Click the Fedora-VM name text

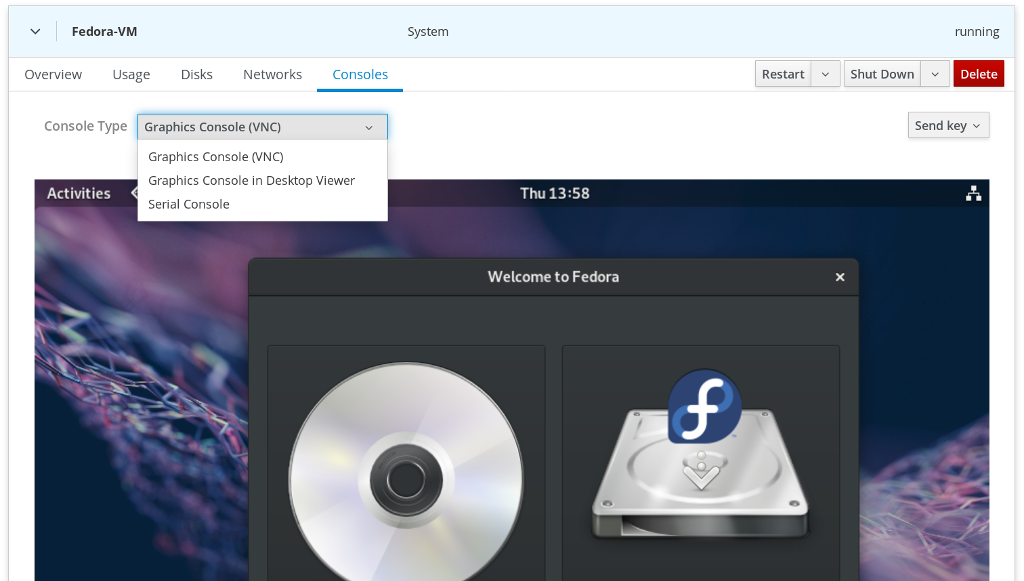(104, 31)
